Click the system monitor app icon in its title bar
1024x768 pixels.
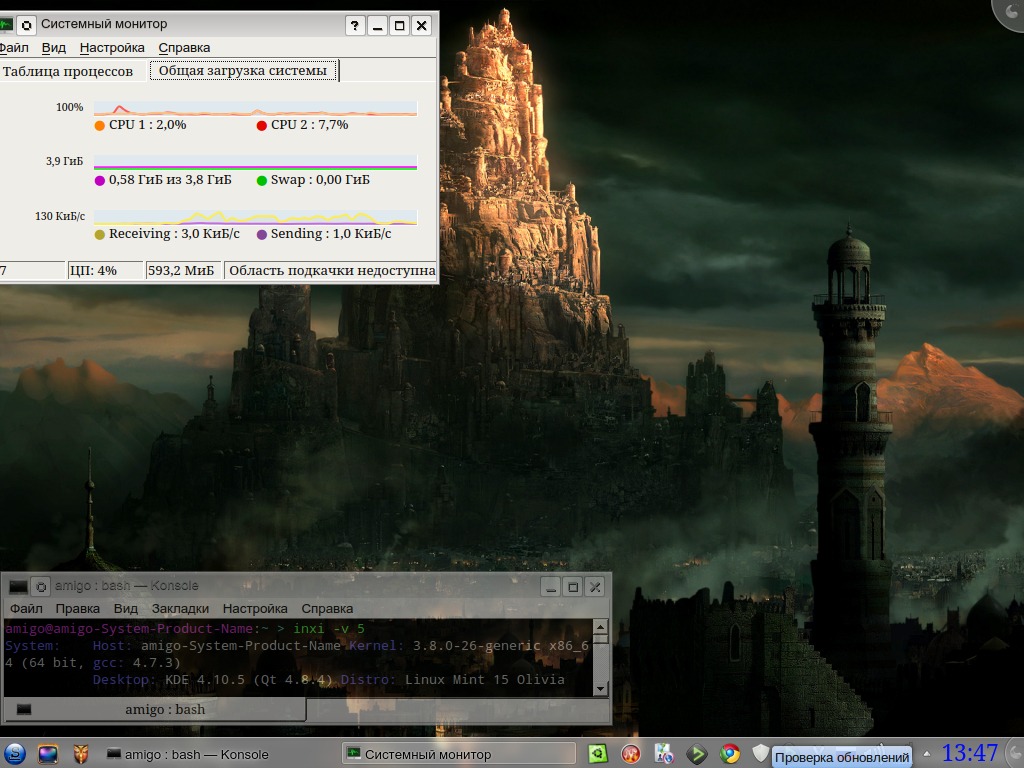point(7,25)
